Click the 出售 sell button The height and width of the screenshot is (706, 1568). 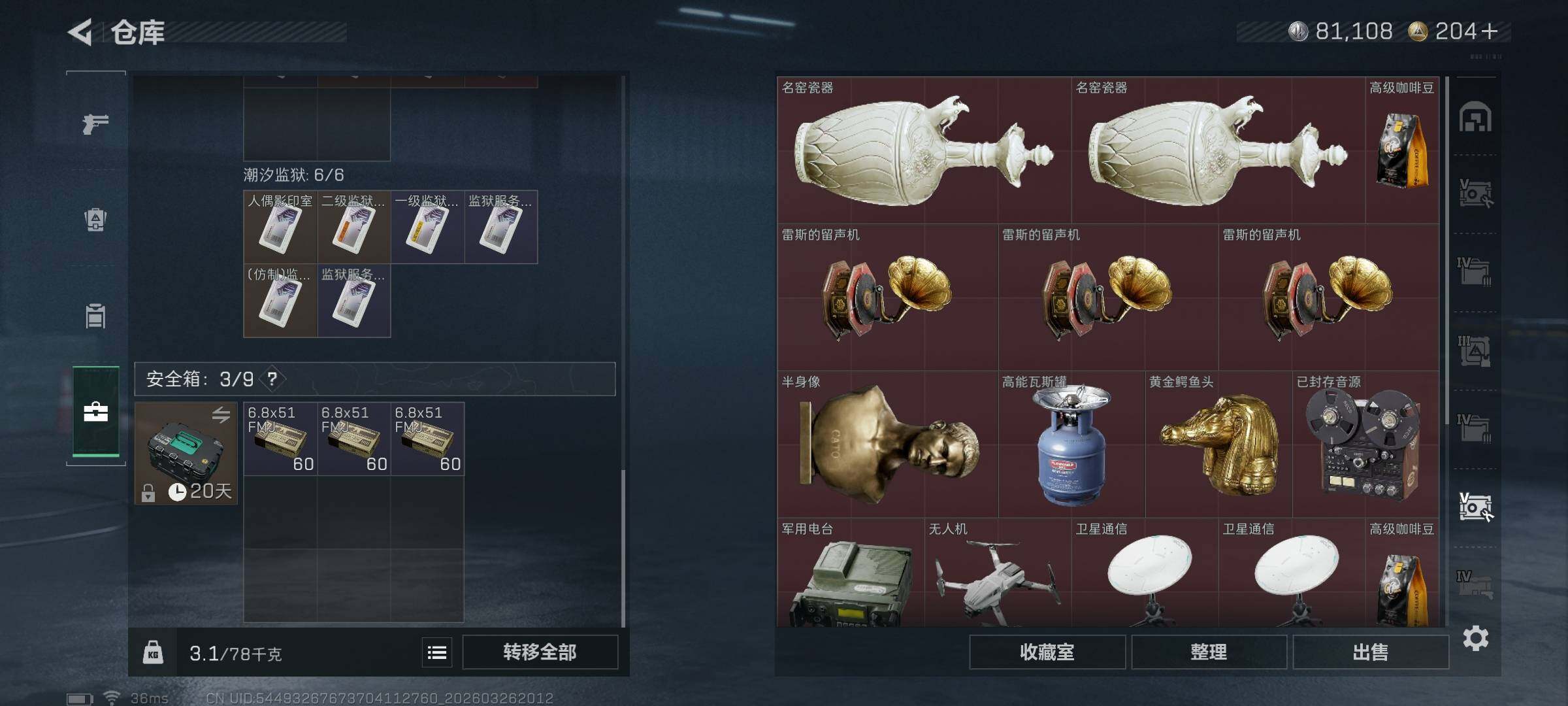click(1370, 652)
